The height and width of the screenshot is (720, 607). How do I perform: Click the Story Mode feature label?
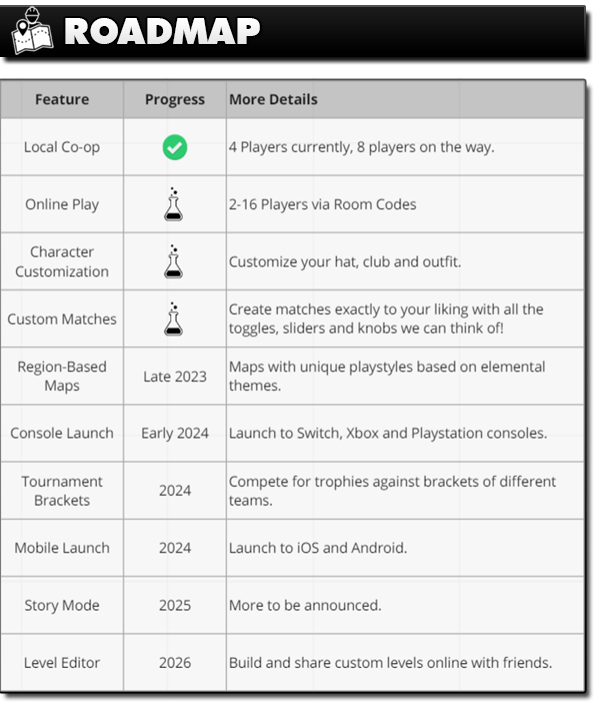[62, 605]
